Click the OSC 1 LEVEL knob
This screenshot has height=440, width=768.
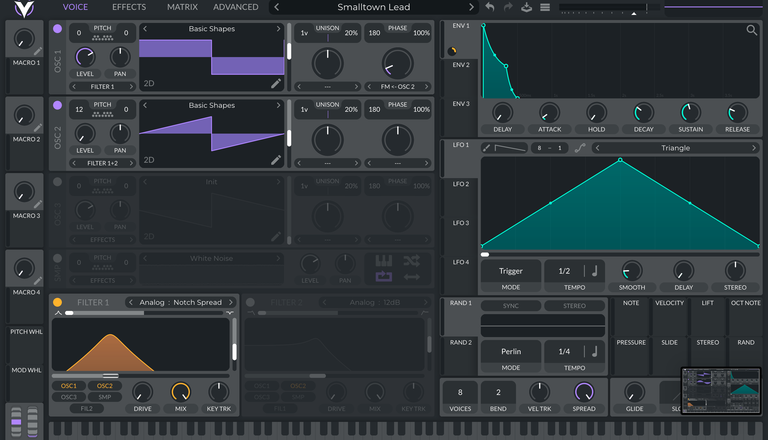(x=85, y=57)
